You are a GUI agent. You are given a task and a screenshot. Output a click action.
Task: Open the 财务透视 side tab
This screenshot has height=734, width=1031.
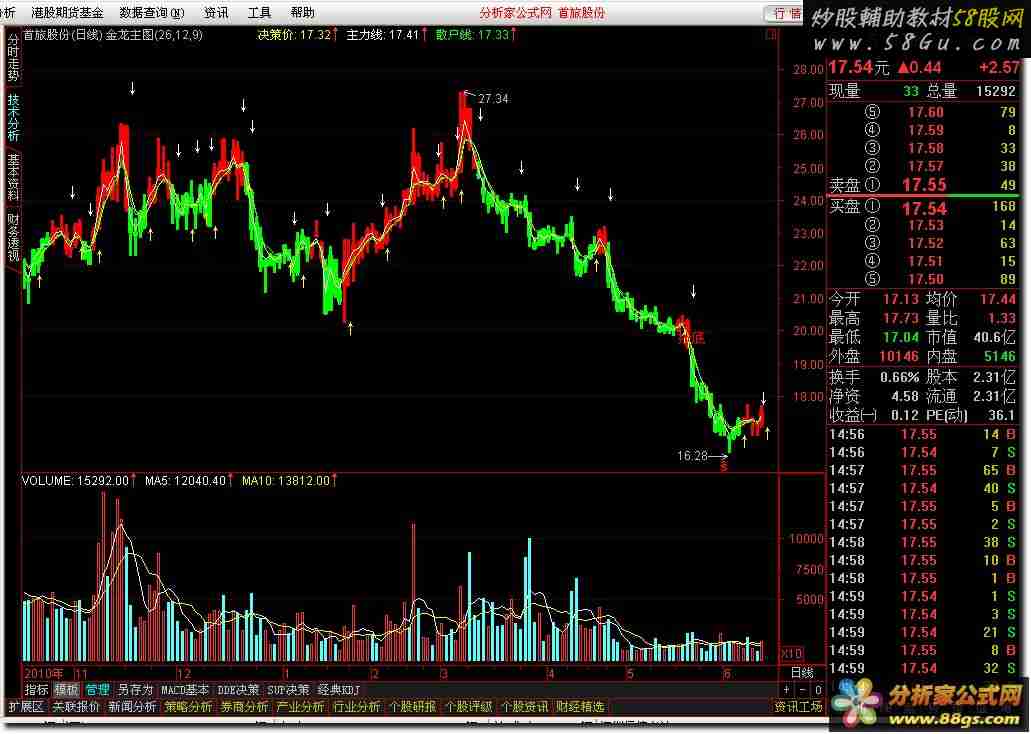click(x=13, y=237)
